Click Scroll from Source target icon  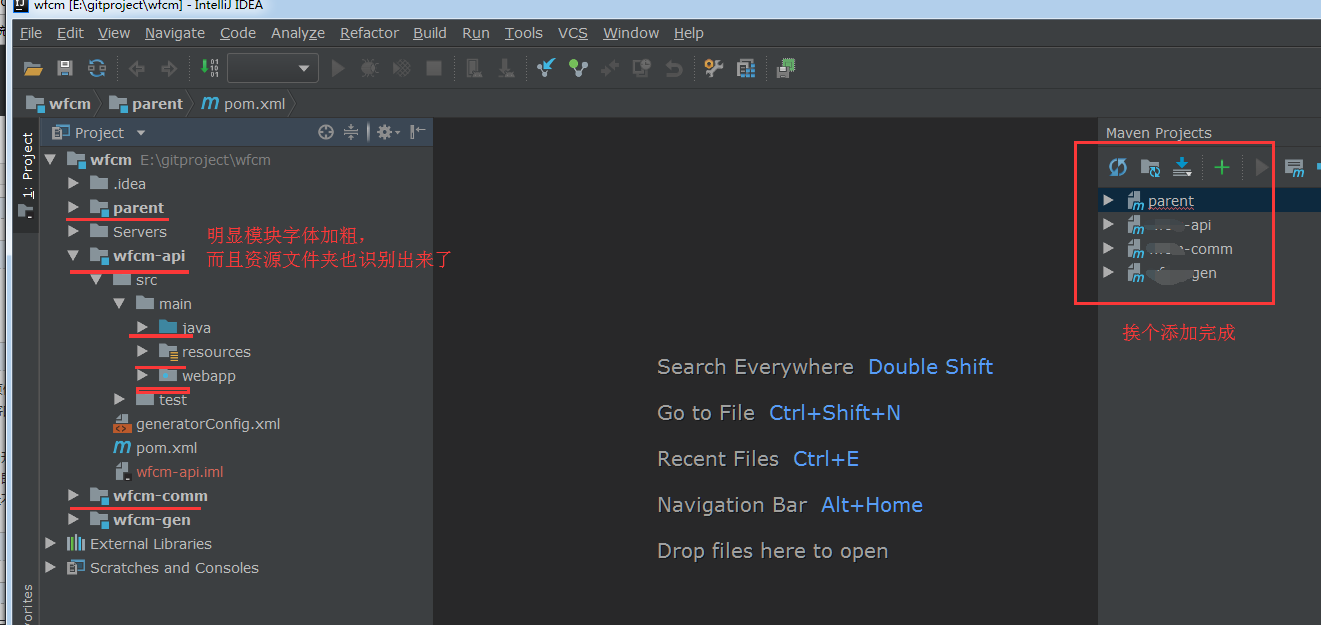[x=325, y=132]
